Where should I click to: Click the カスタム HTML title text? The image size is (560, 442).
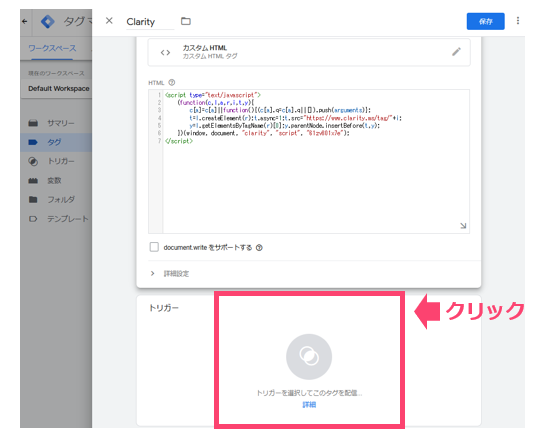205,48
